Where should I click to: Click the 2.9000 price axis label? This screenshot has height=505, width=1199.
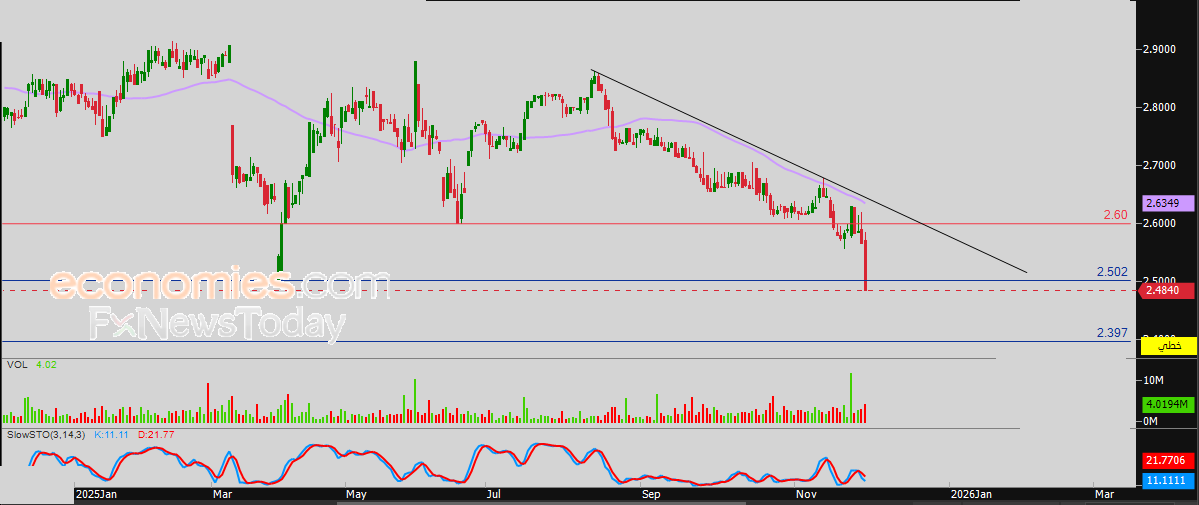pyautogui.click(x=1159, y=49)
